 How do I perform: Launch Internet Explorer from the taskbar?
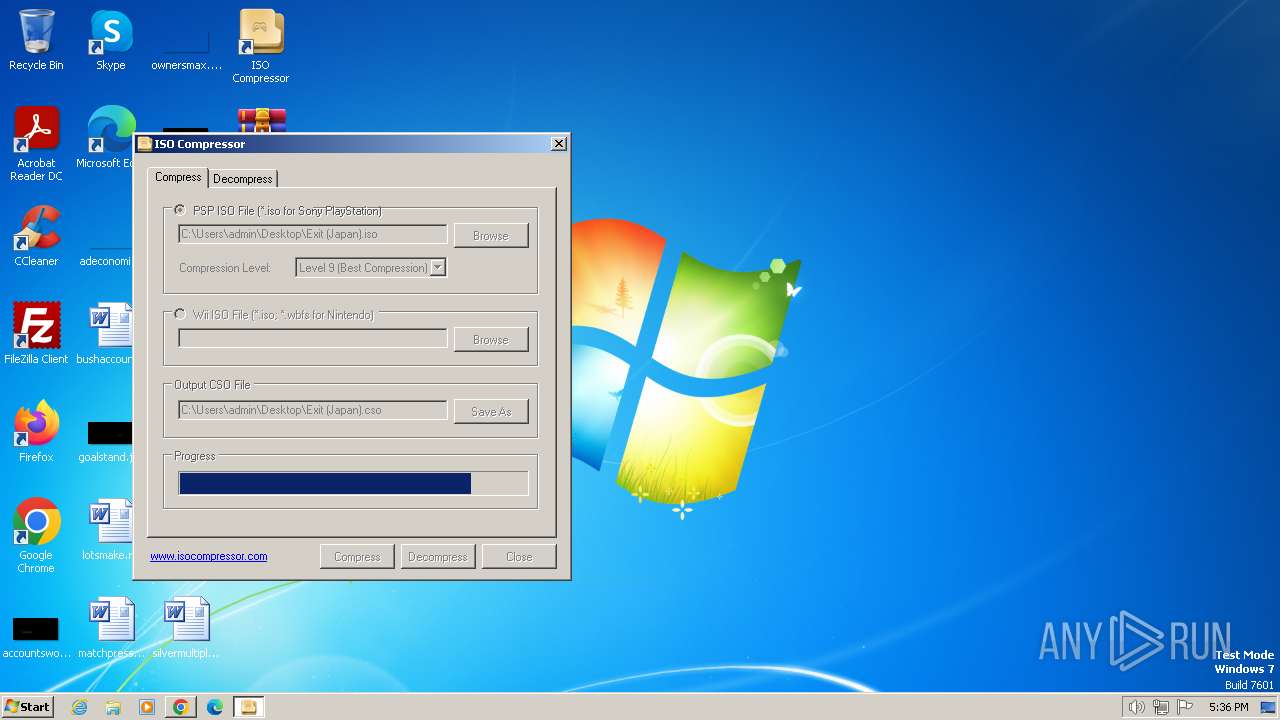(79, 707)
